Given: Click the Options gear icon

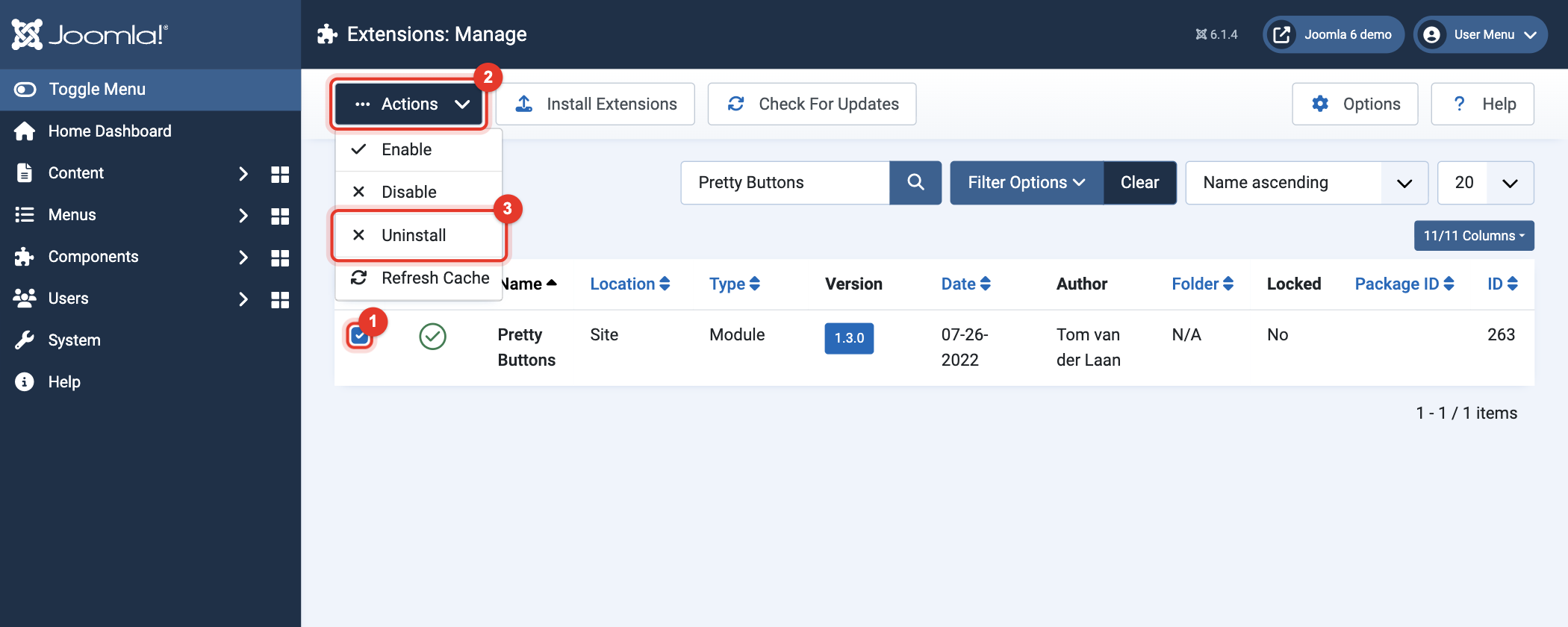Looking at the screenshot, I should pyautogui.click(x=1320, y=104).
